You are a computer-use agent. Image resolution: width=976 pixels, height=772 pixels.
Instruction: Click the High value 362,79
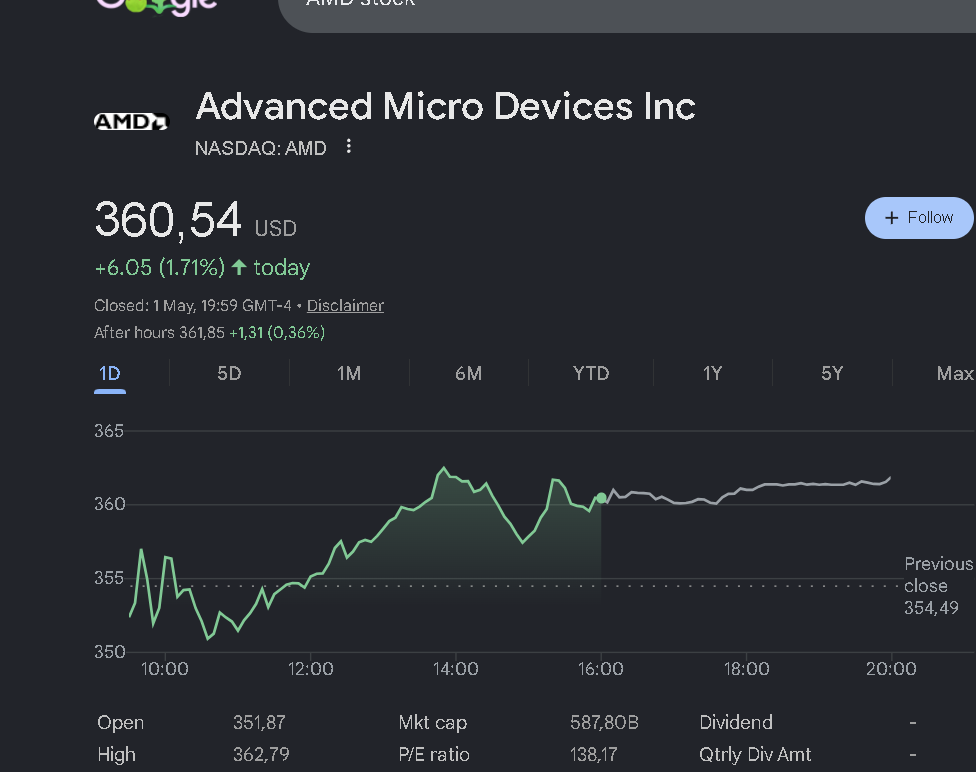pyautogui.click(x=261, y=755)
